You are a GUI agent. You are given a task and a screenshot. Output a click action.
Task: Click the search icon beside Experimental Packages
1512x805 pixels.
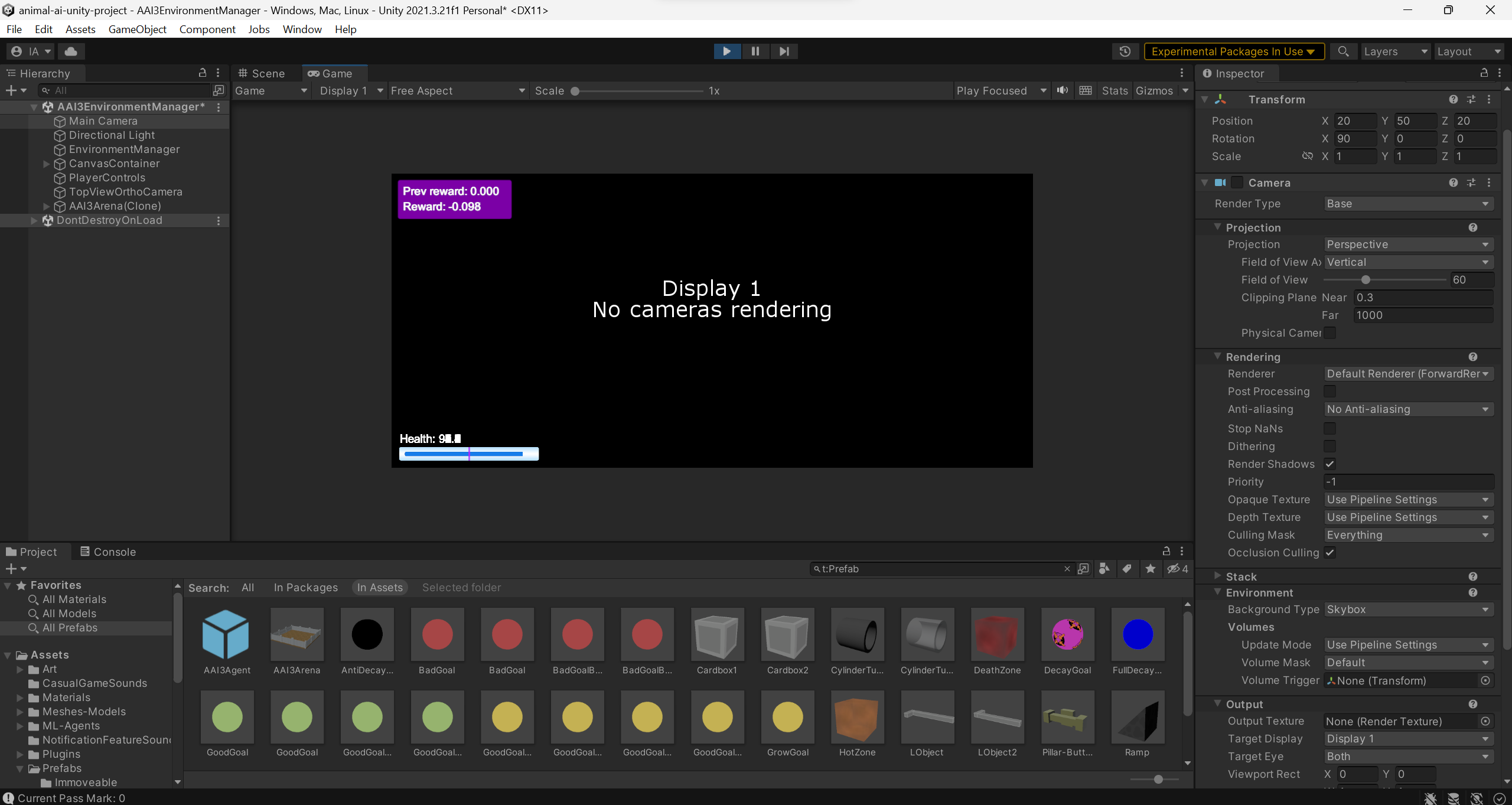click(1343, 51)
